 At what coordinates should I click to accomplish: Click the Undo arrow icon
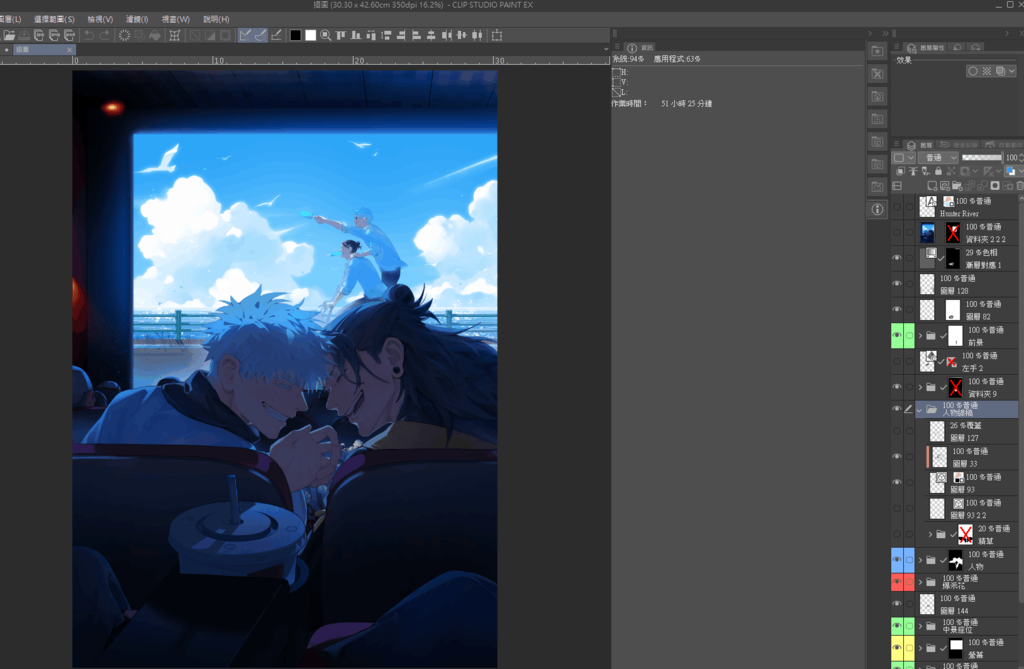89,35
